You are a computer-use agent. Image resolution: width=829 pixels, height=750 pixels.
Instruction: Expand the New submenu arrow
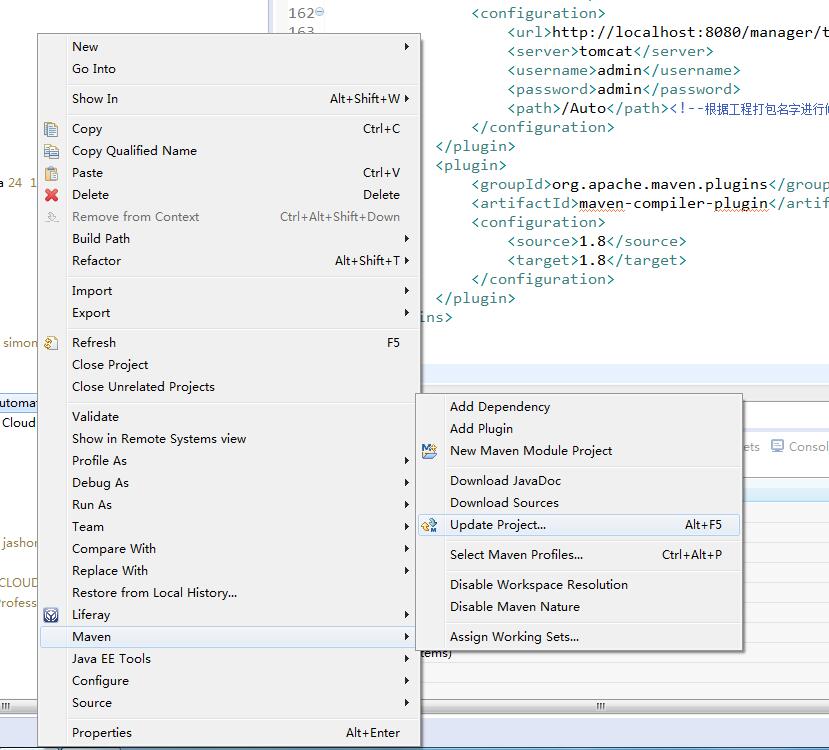(x=407, y=47)
